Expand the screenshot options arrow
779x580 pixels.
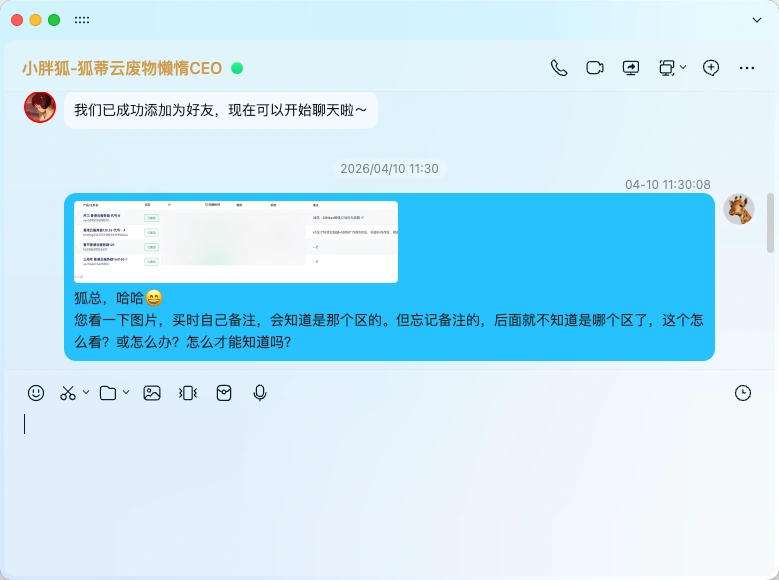(x=86, y=392)
